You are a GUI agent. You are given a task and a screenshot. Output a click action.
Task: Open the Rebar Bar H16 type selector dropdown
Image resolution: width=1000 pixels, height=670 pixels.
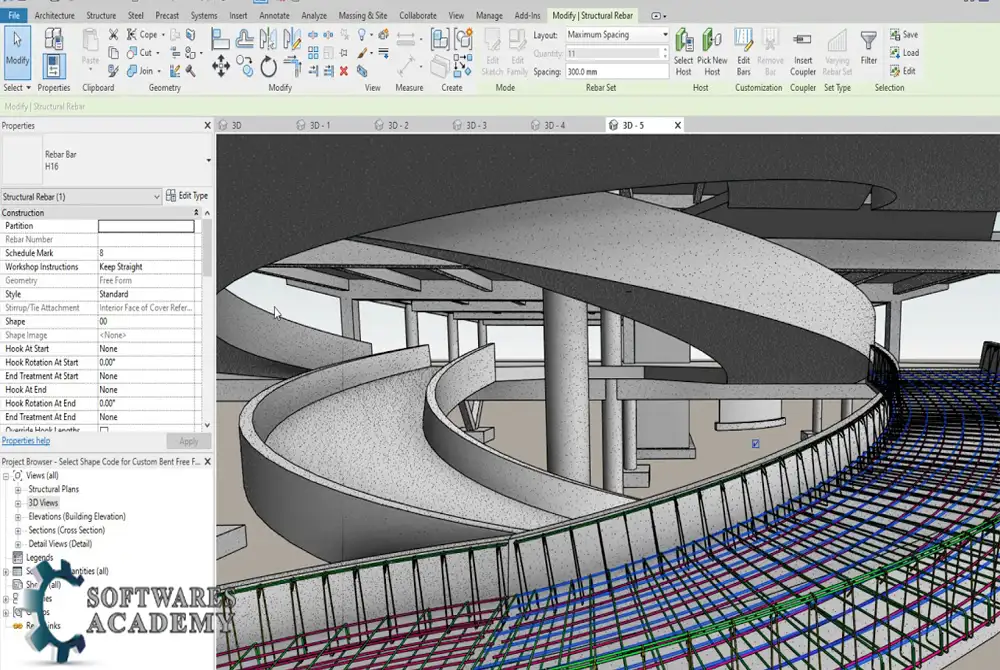click(209, 160)
